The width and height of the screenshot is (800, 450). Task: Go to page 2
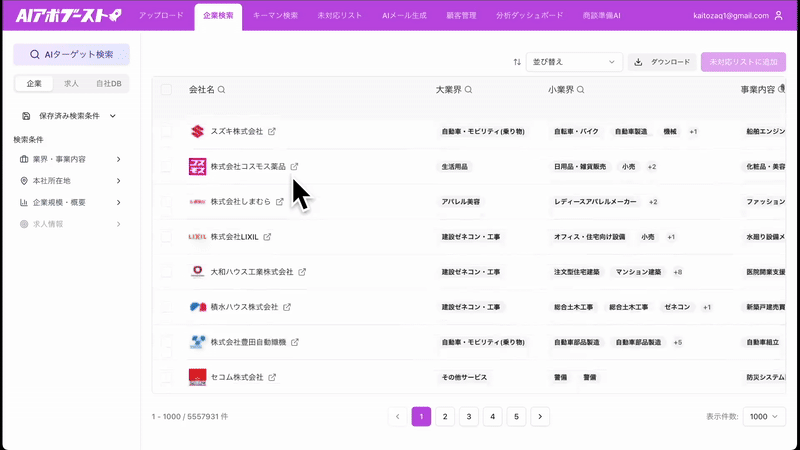tap(445, 417)
